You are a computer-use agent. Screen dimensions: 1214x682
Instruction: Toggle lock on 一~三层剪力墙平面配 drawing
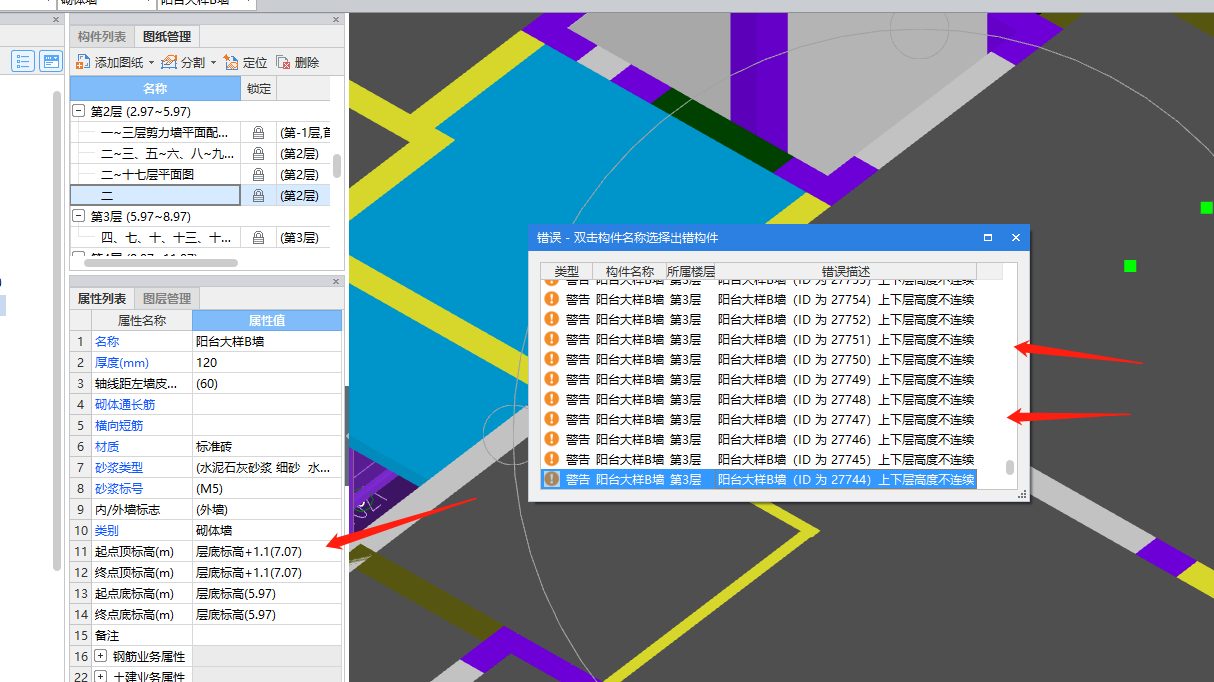(x=258, y=133)
